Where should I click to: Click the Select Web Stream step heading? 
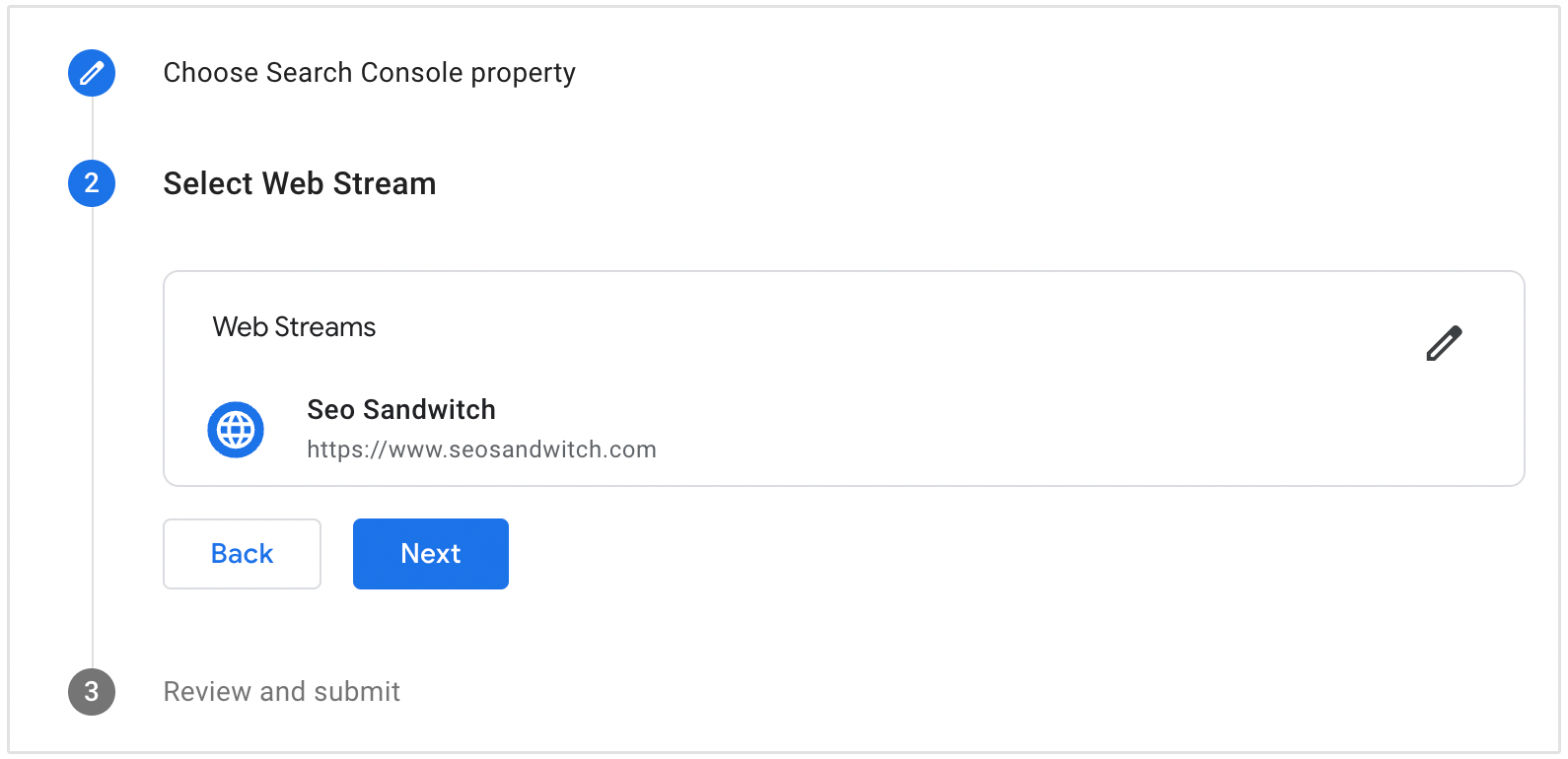coord(299,183)
